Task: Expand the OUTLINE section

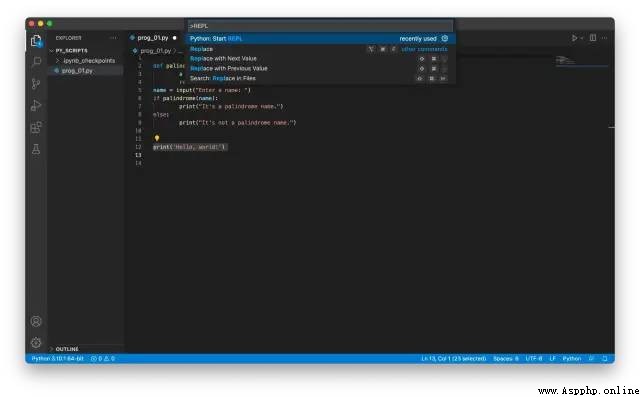Action: [x=67, y=349]
